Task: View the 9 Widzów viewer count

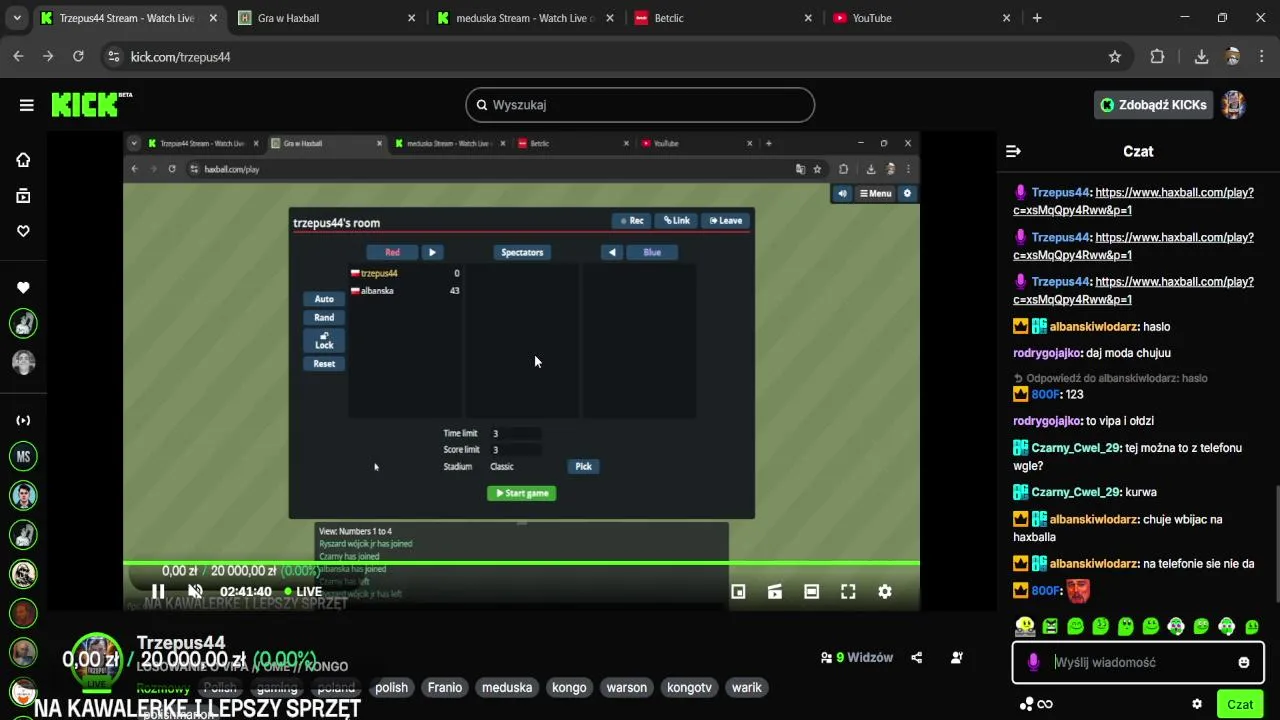Action: click(x=857, y=658)
